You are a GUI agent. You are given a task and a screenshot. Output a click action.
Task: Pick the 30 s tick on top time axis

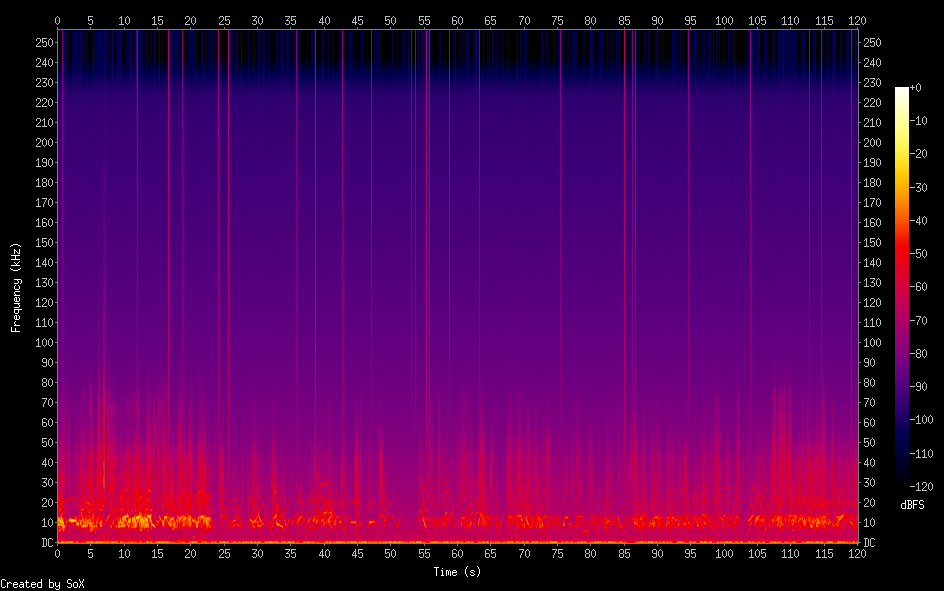[x=257, y=20]
